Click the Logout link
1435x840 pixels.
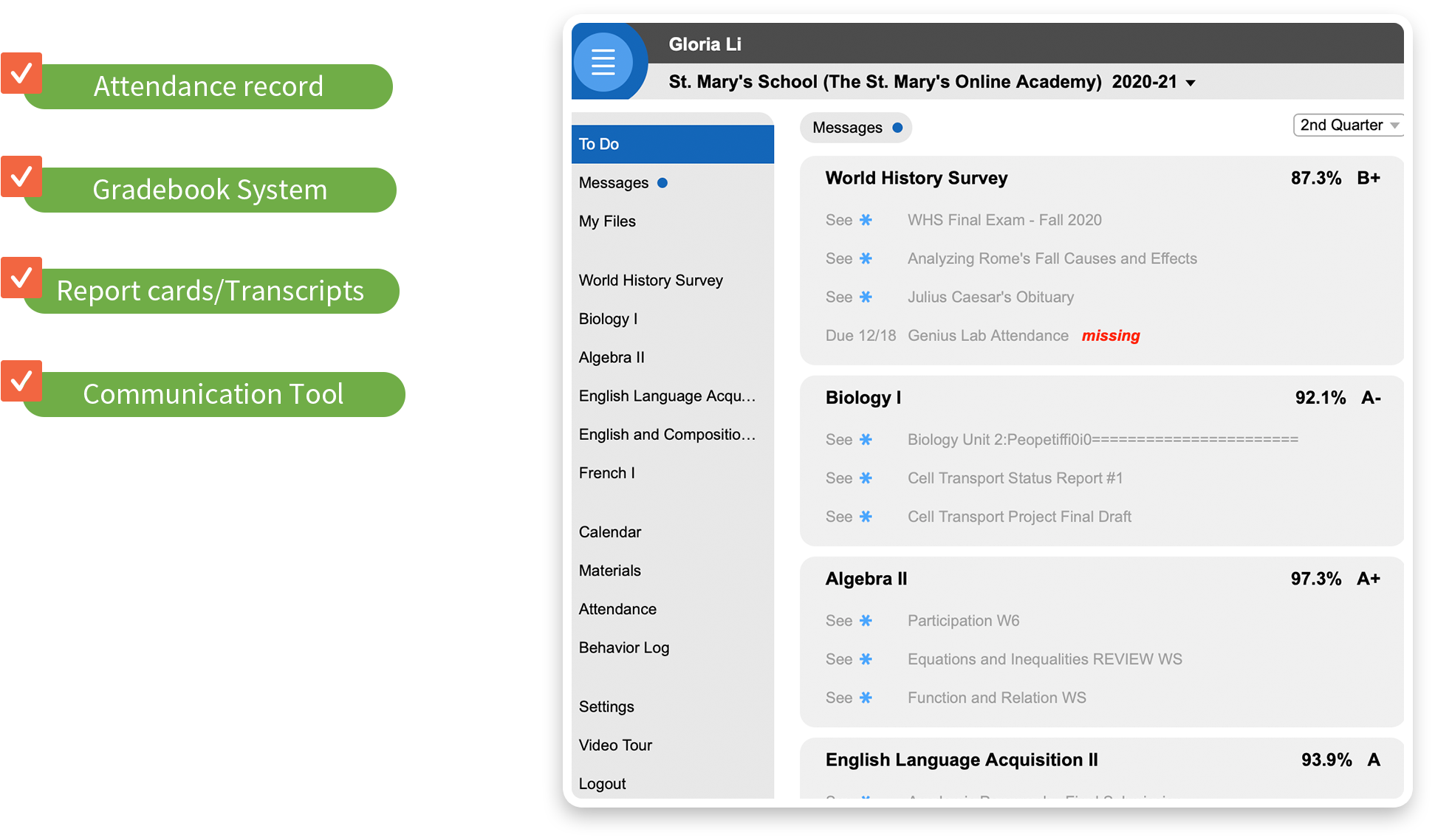[602, 783]
